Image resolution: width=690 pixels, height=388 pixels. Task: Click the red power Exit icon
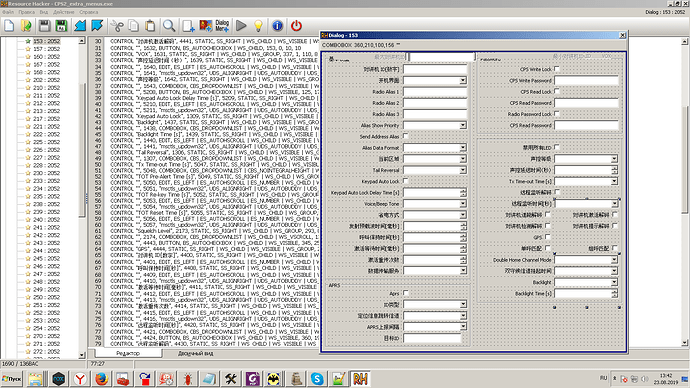point(296,26)
